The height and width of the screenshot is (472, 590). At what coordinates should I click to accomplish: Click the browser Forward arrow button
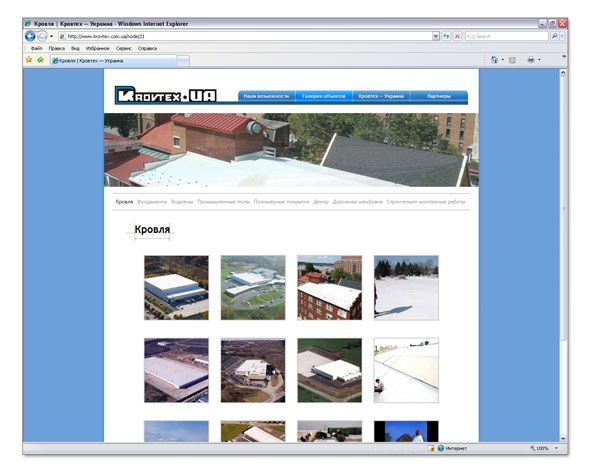pos(42,36)
